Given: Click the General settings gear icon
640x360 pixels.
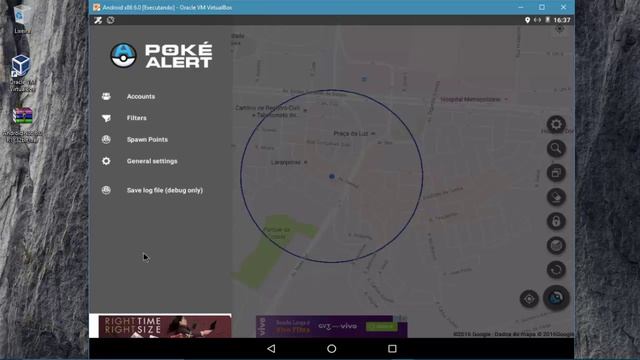Looking at the screenshot, I should point(106,161).
